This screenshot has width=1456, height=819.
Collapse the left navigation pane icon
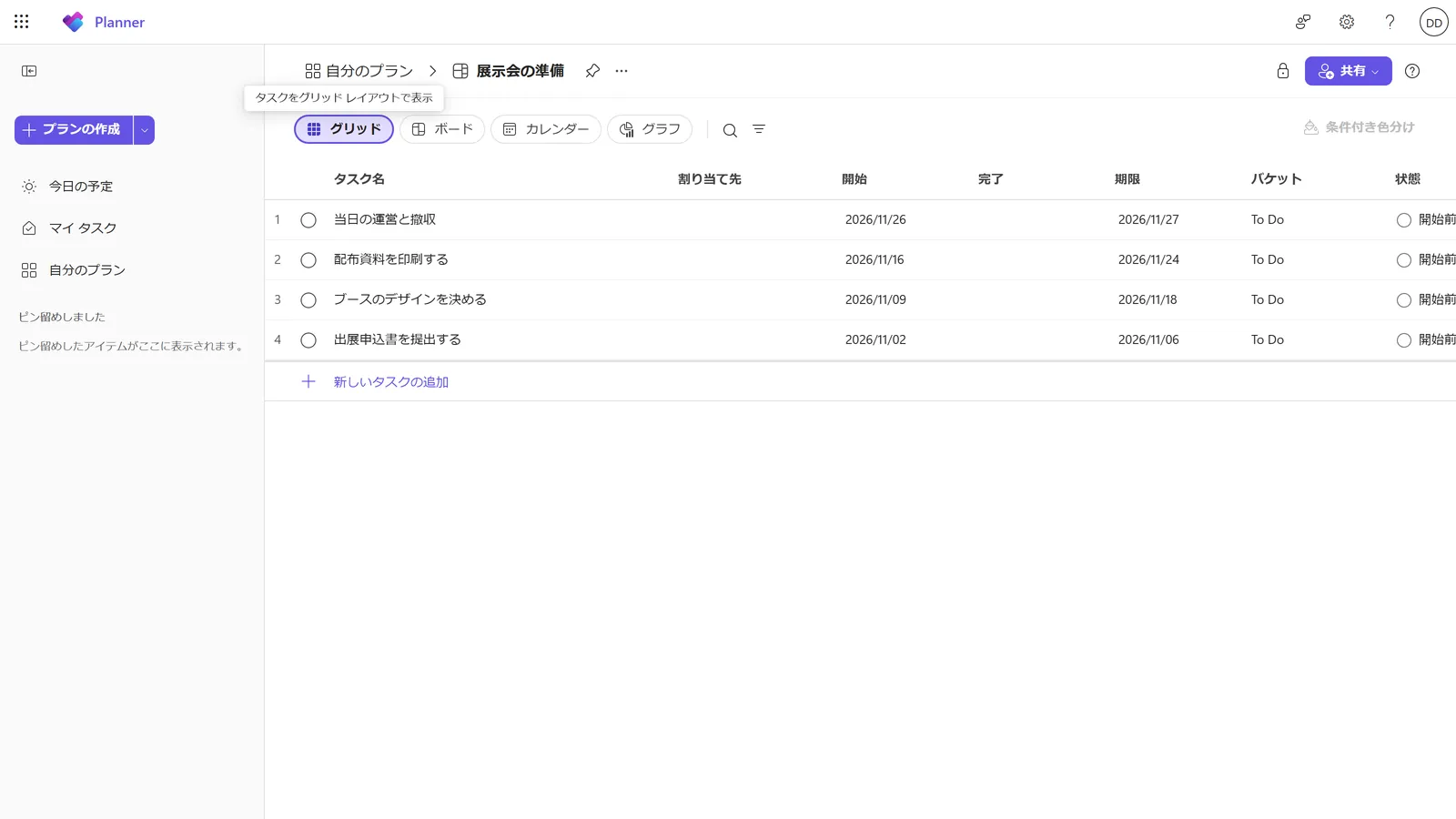(x=29, y=71)
